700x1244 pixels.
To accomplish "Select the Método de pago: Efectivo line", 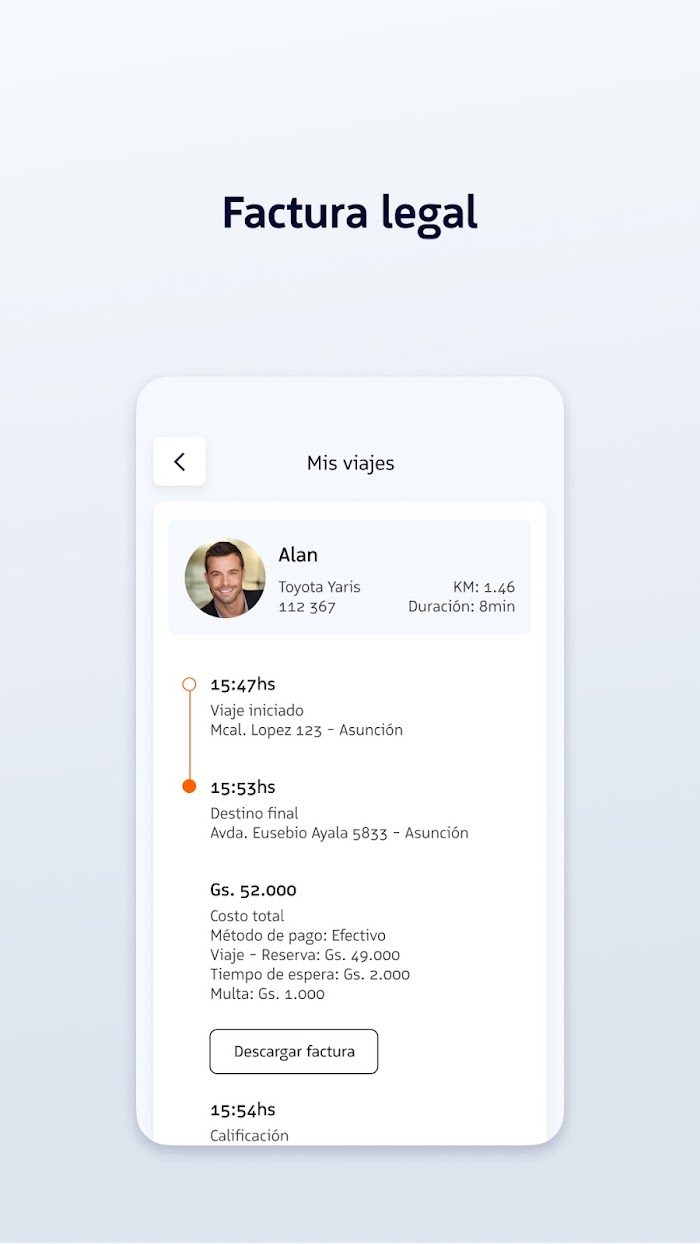I will pyautogui.click(x=298, y=936).
